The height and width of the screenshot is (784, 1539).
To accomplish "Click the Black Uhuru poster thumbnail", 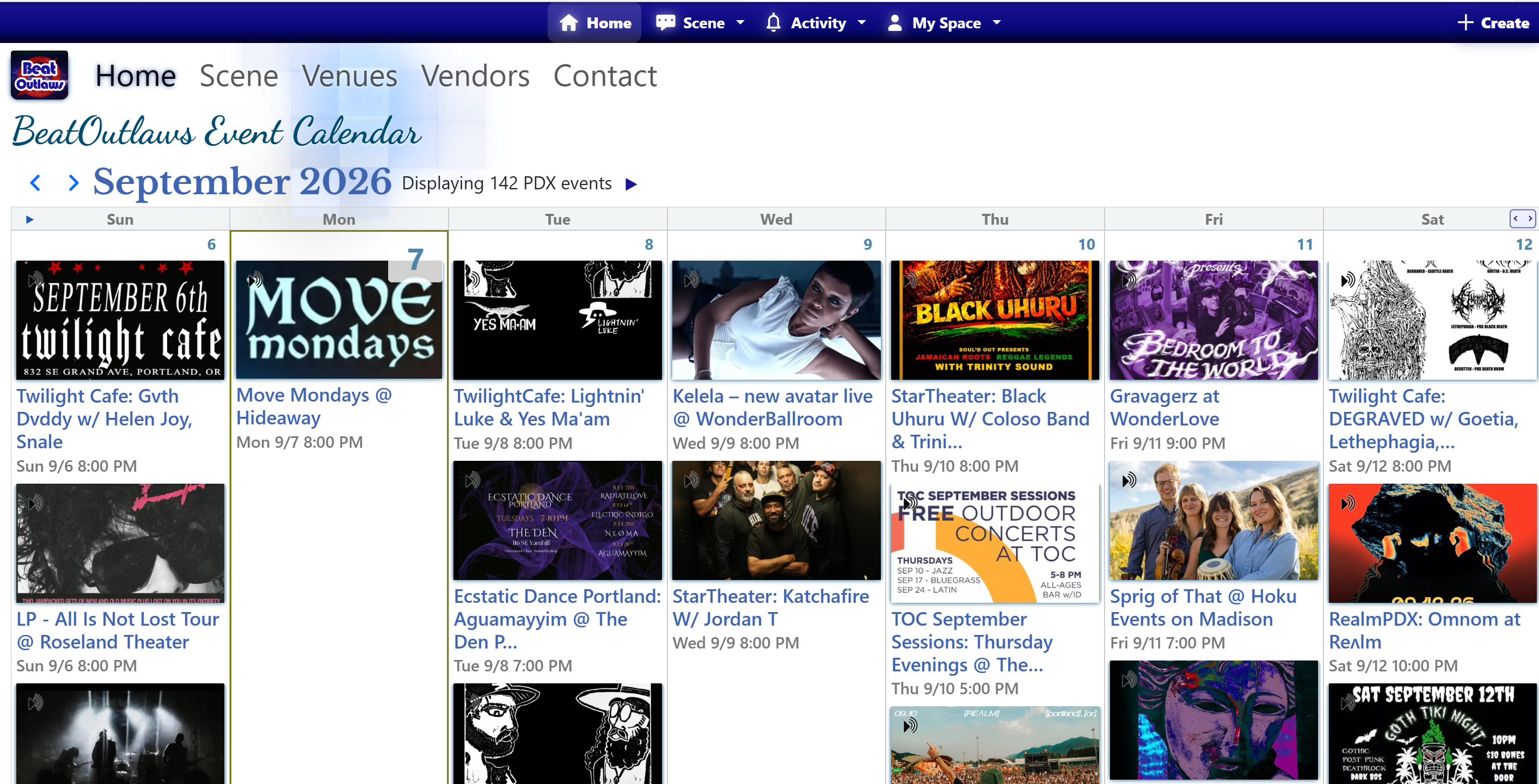I will [x=995, y=320].
